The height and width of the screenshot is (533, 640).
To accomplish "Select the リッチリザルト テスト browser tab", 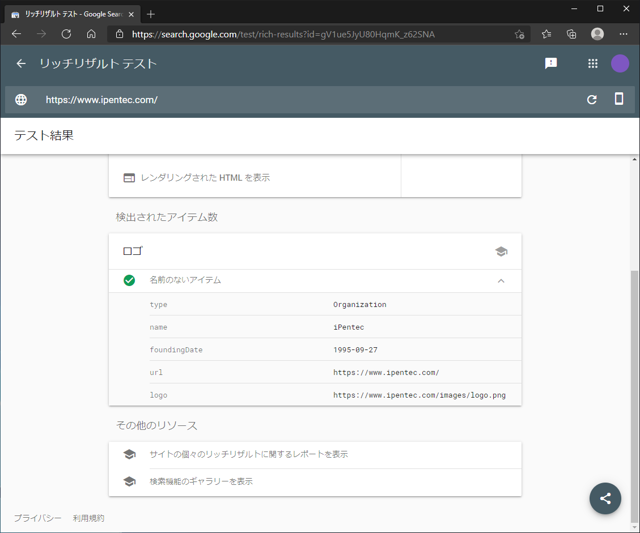I will [x=72, y=14].
